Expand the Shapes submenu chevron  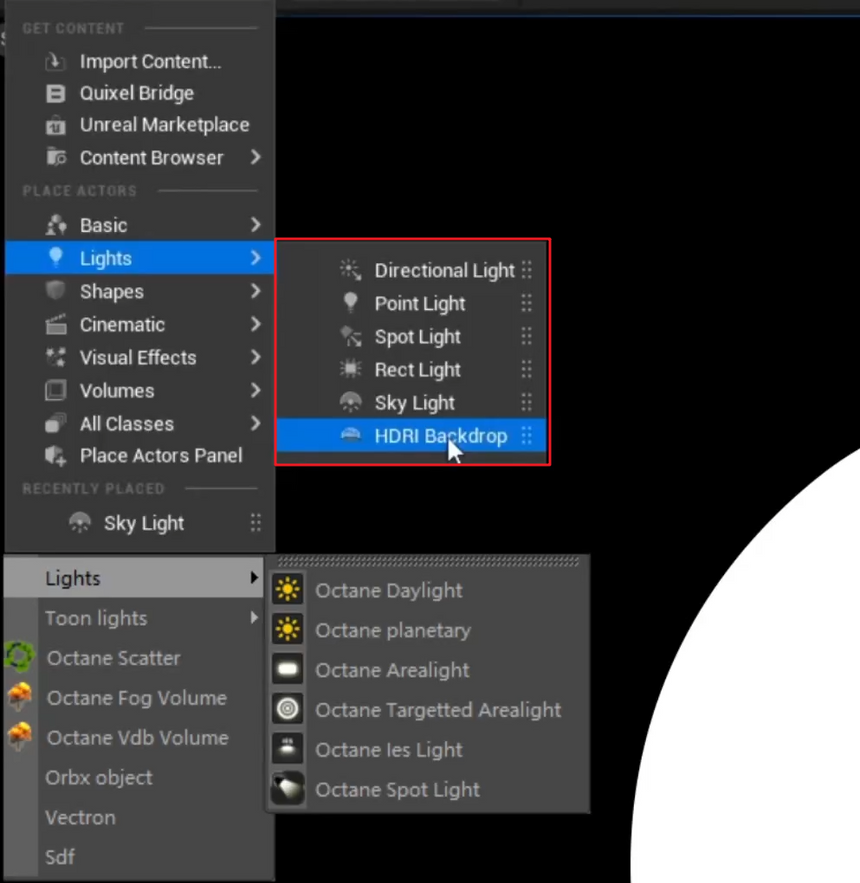click(256, 291)
